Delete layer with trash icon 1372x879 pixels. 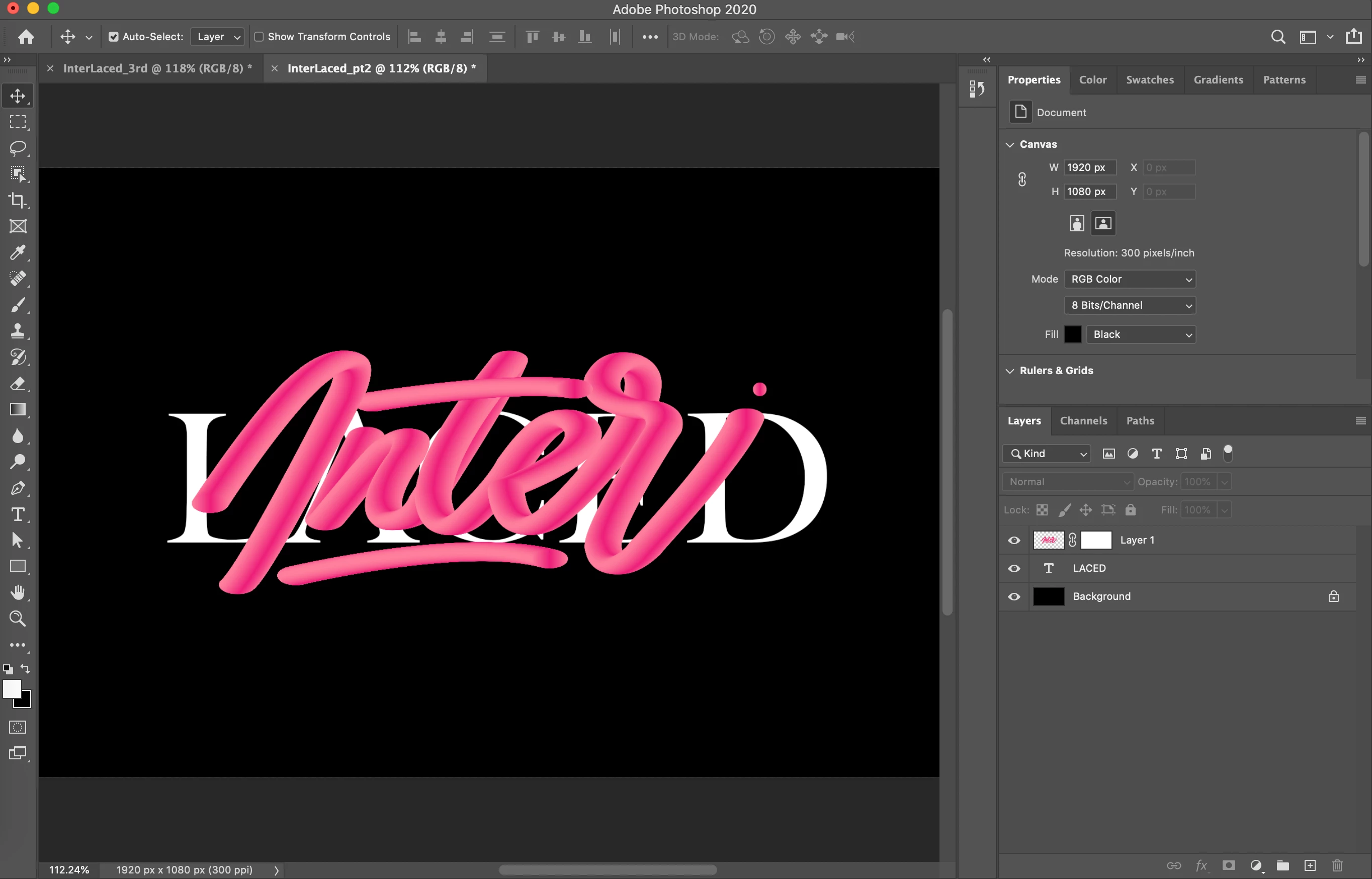(x=1337, y=865)
